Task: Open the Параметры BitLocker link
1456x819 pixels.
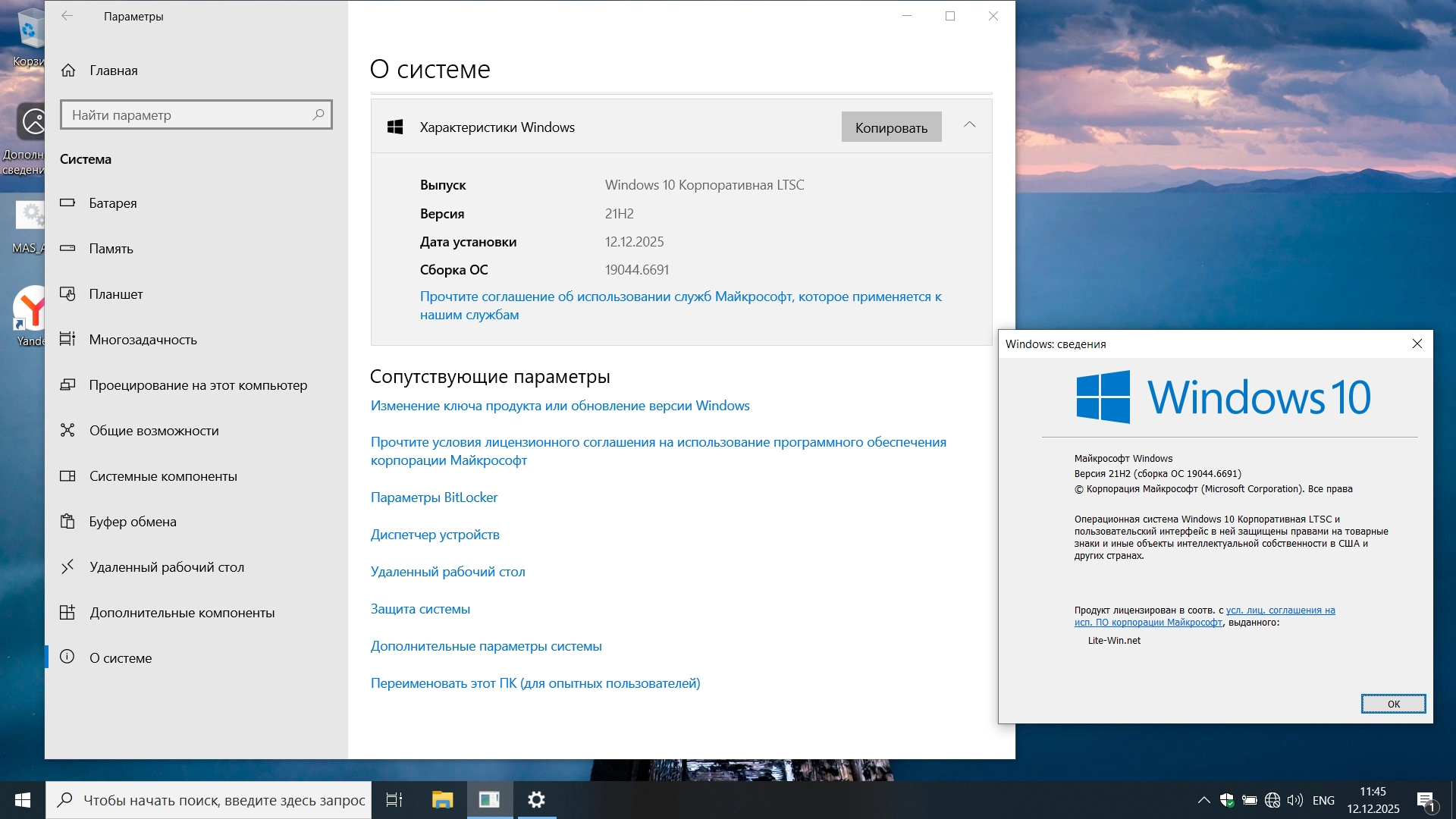Action: pyautogui.click(x=434, y=497)
